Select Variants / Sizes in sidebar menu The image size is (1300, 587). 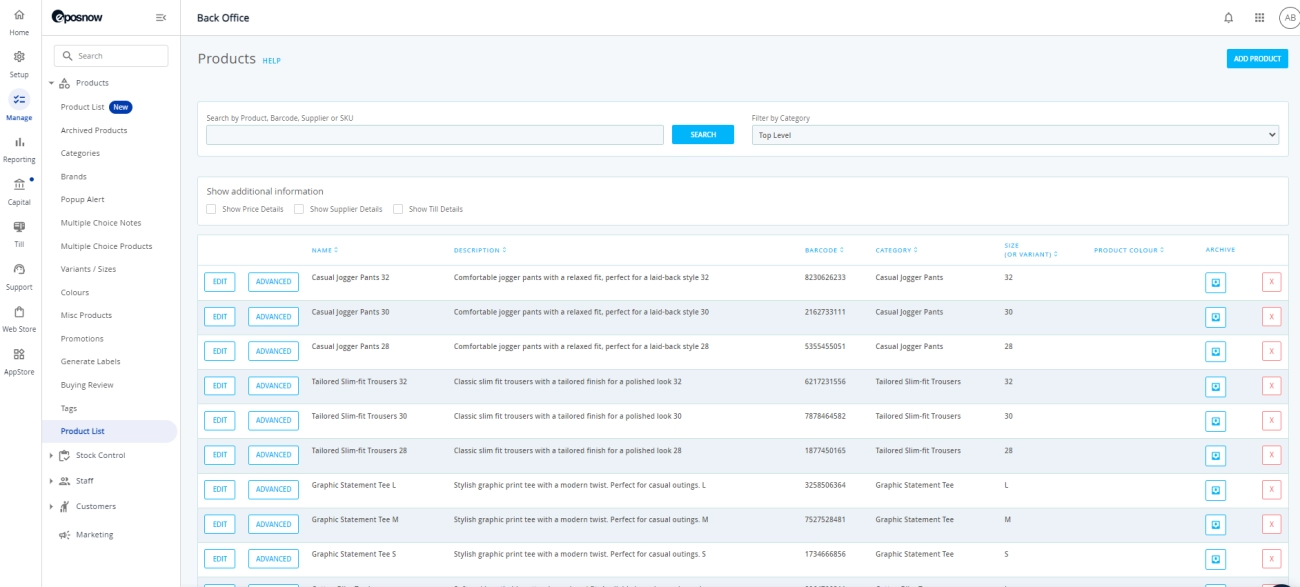[88, 269]
